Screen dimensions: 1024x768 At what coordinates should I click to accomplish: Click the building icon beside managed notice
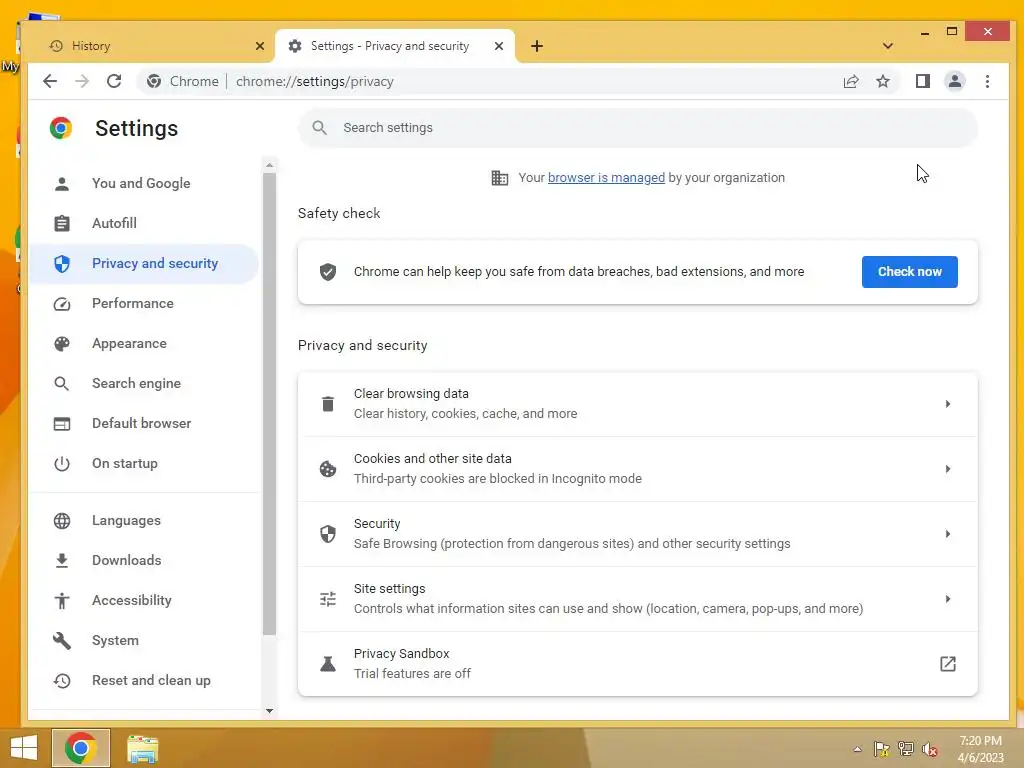tap(500, 178)
